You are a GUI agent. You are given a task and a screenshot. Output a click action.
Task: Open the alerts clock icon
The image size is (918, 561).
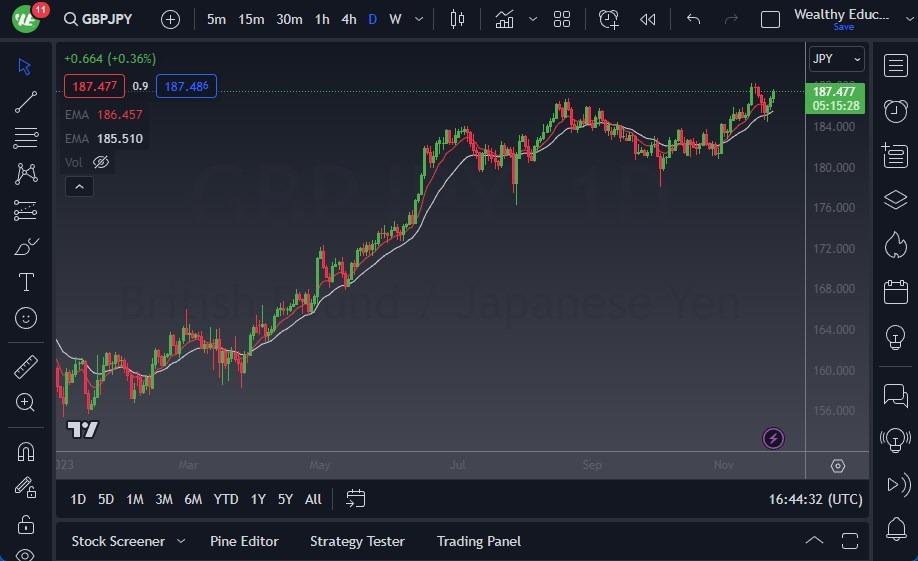point(895,111)
